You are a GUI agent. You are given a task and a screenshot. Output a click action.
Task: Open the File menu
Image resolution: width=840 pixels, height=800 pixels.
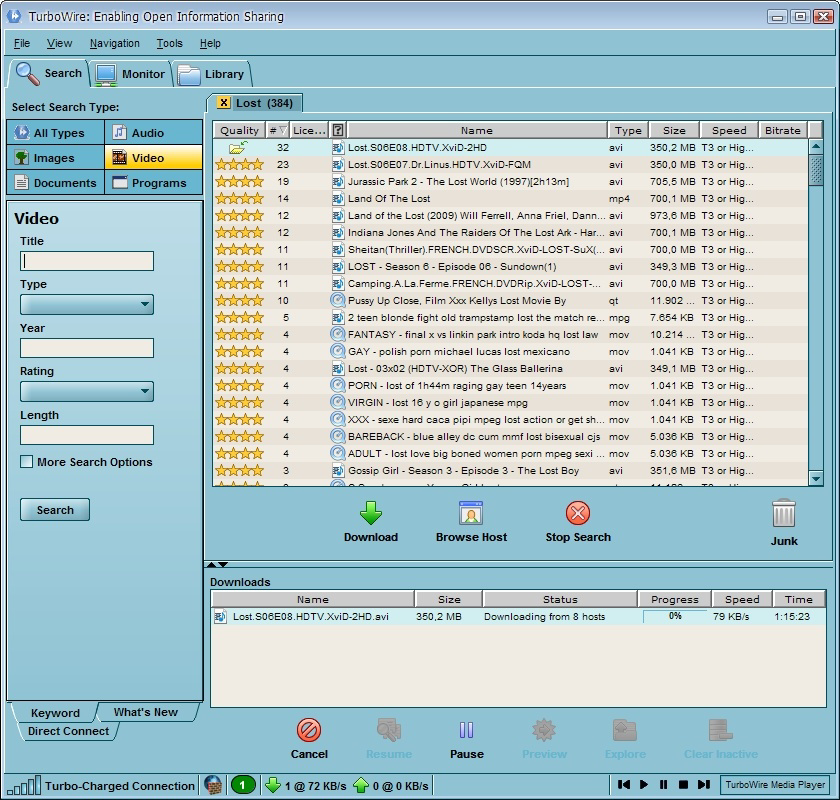pos(22,43)
